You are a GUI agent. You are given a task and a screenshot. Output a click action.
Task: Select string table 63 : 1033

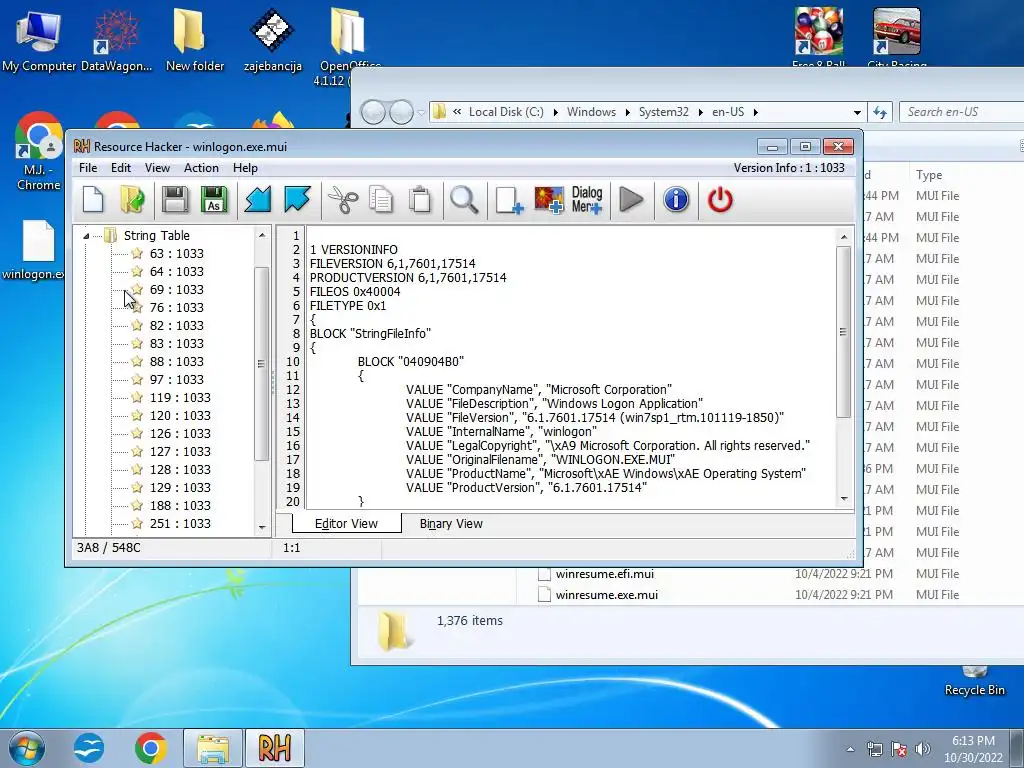(x=176, y=253)
